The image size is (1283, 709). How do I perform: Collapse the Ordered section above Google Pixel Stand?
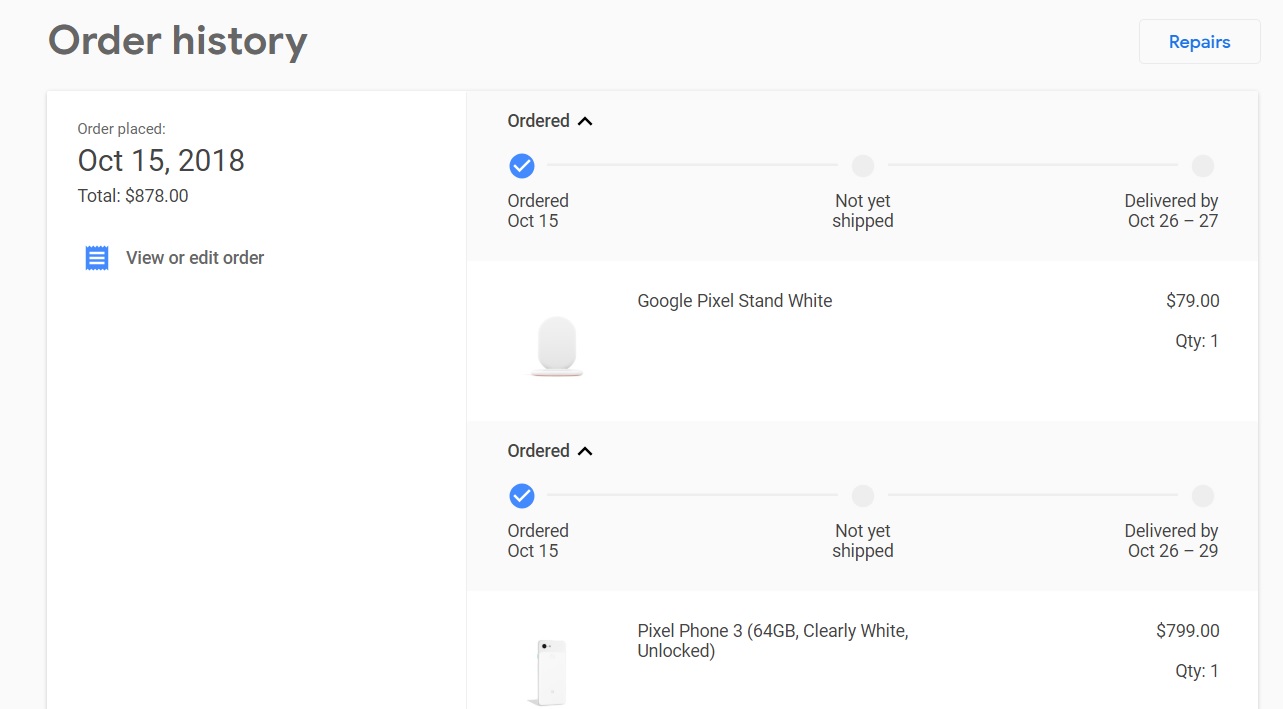[585, 121]
